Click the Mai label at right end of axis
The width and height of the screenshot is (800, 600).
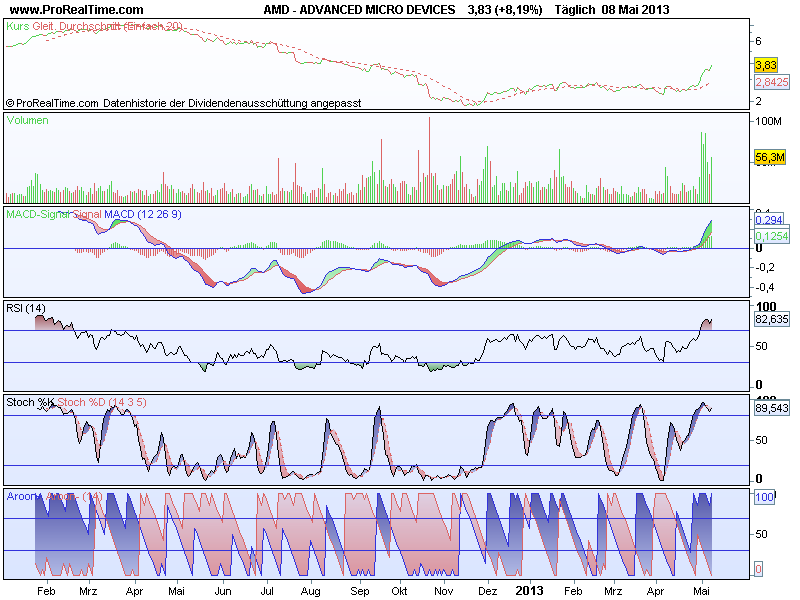click(702, 591)
